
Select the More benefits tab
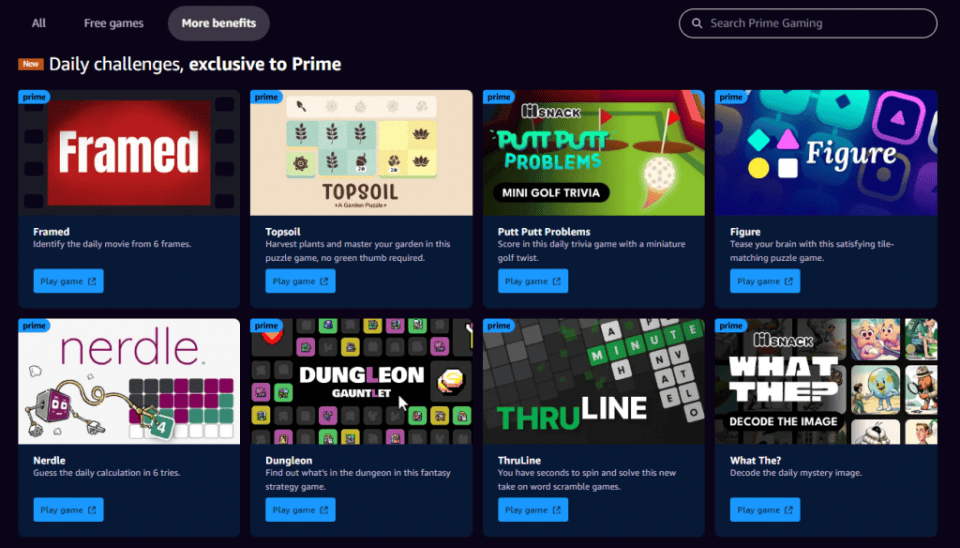pyautogui.click(x=219, y=23)
